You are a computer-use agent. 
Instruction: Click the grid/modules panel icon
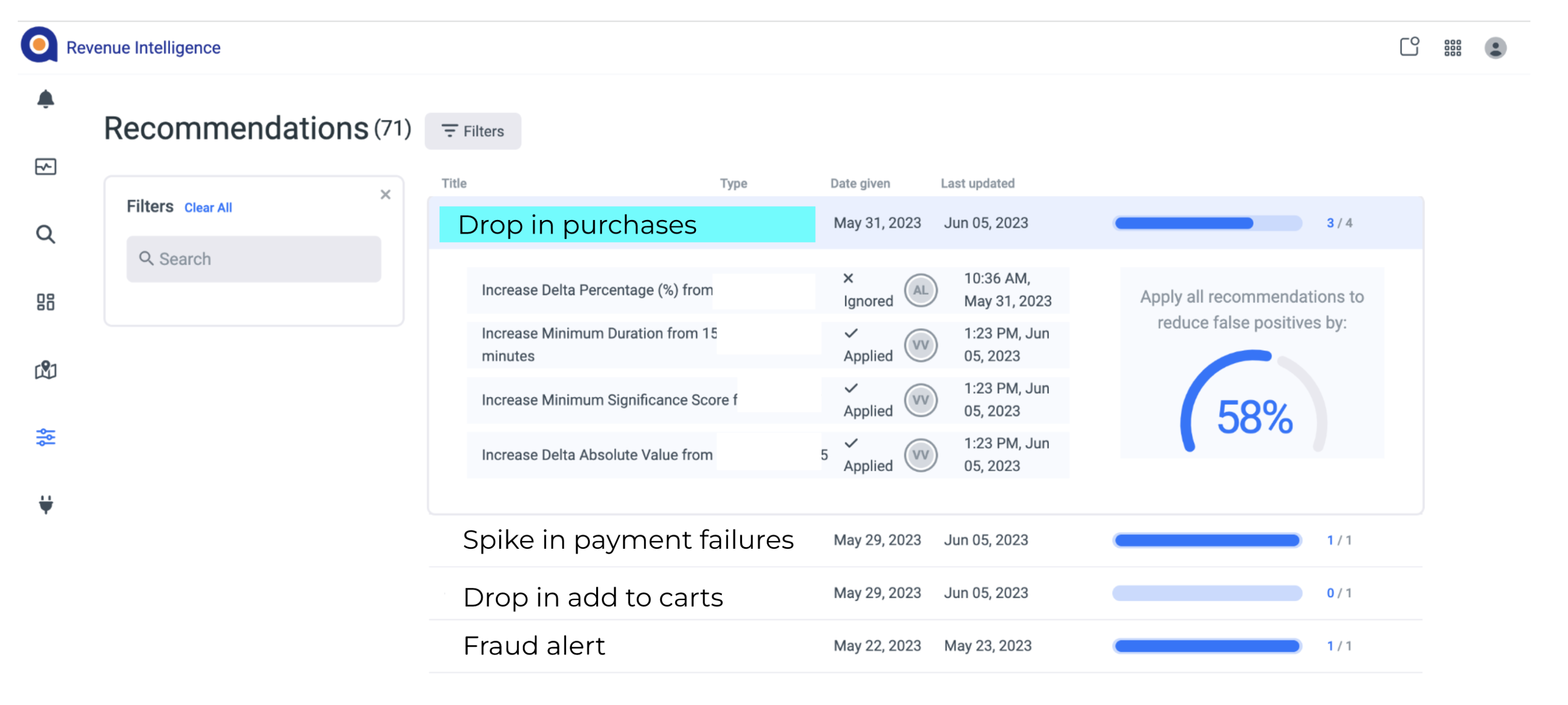(x=1453, y=48)
